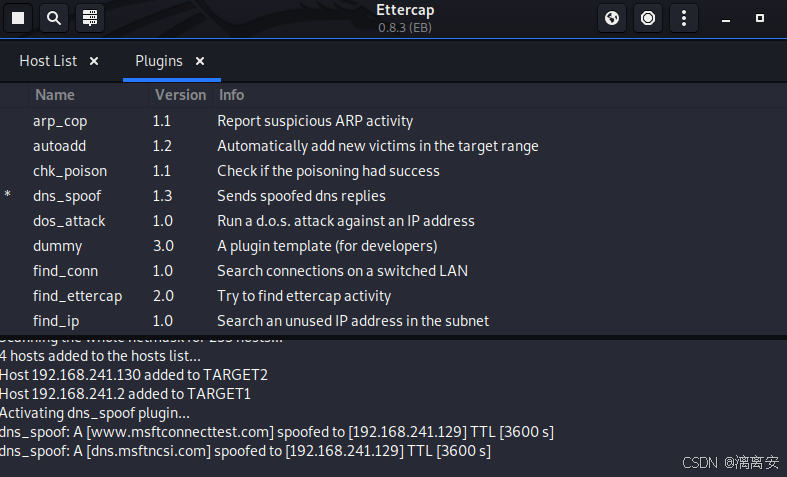The height and width of the screenshot is (477, 787).
Task: Select the find_conn plugin
Action: [x=394, y=271]
